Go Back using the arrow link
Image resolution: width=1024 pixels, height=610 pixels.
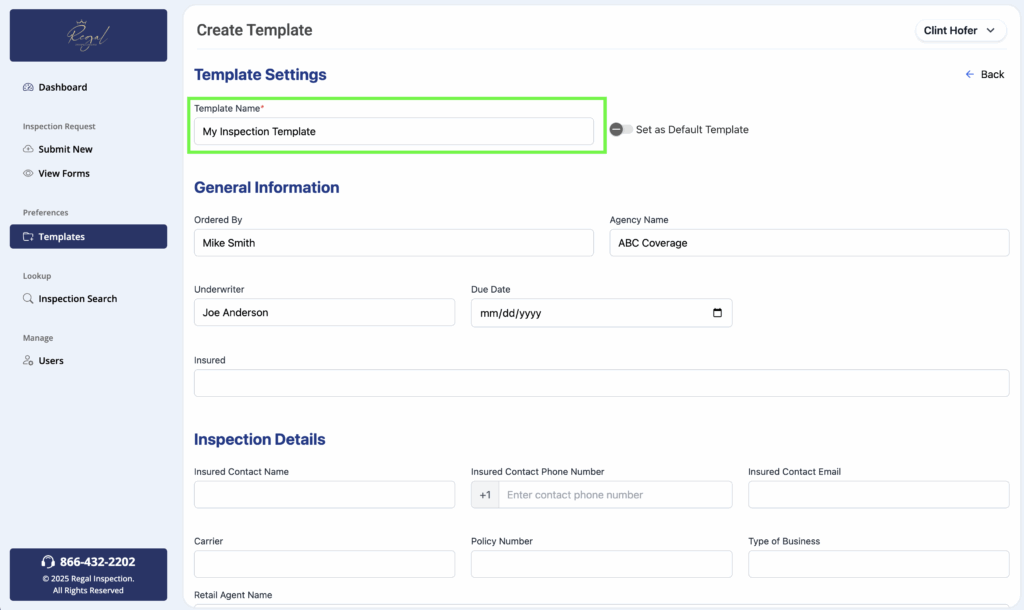click(984, 75)
